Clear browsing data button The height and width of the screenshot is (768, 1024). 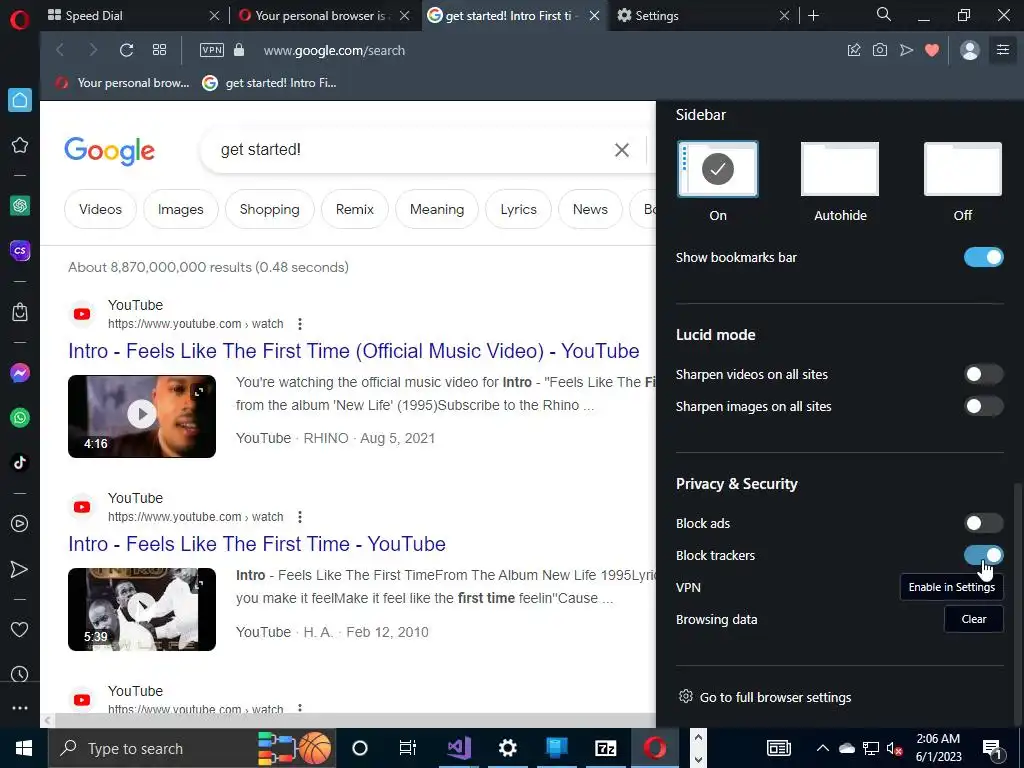point(974,619)
